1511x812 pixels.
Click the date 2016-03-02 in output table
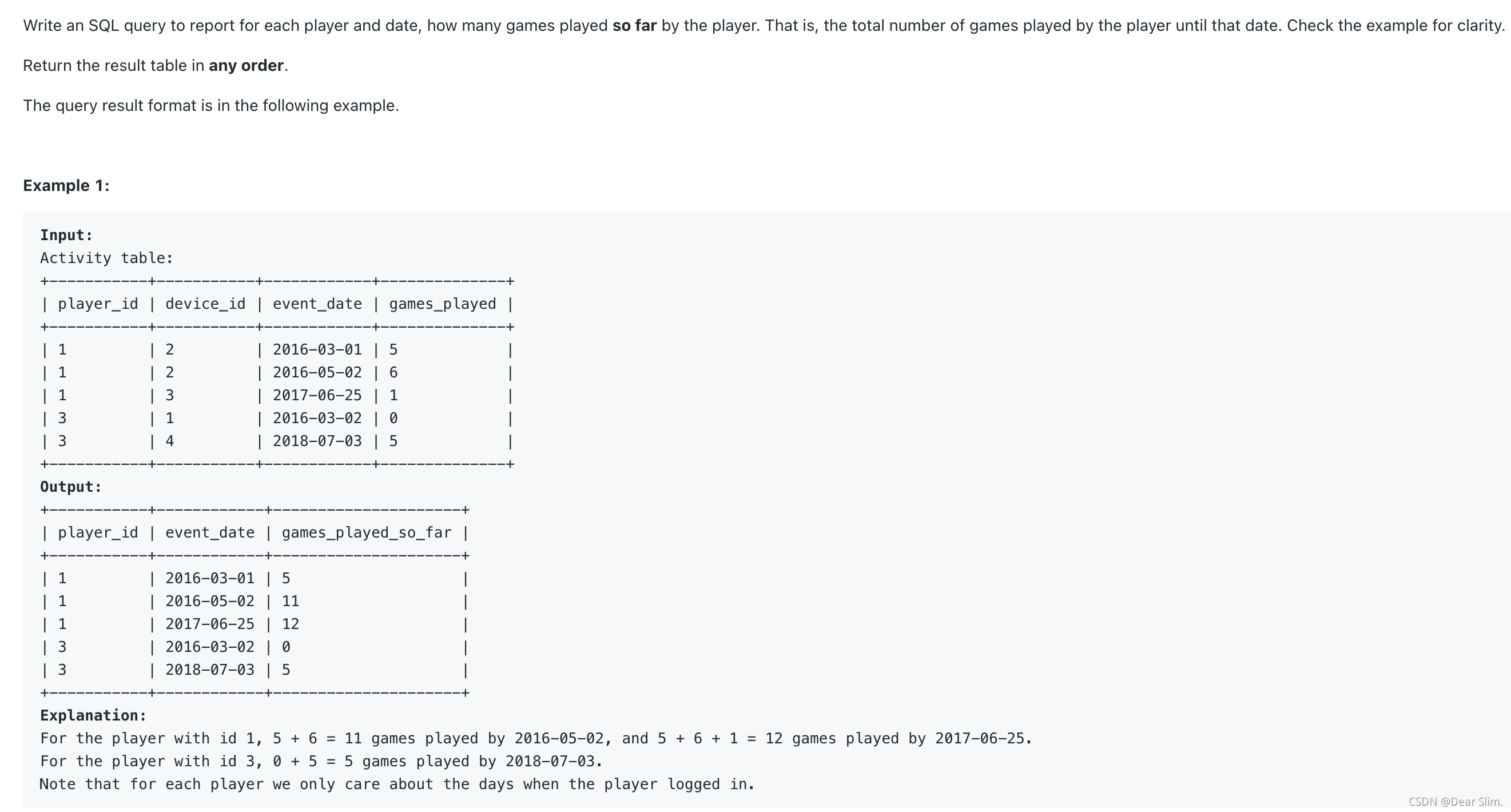coord(210,647)
